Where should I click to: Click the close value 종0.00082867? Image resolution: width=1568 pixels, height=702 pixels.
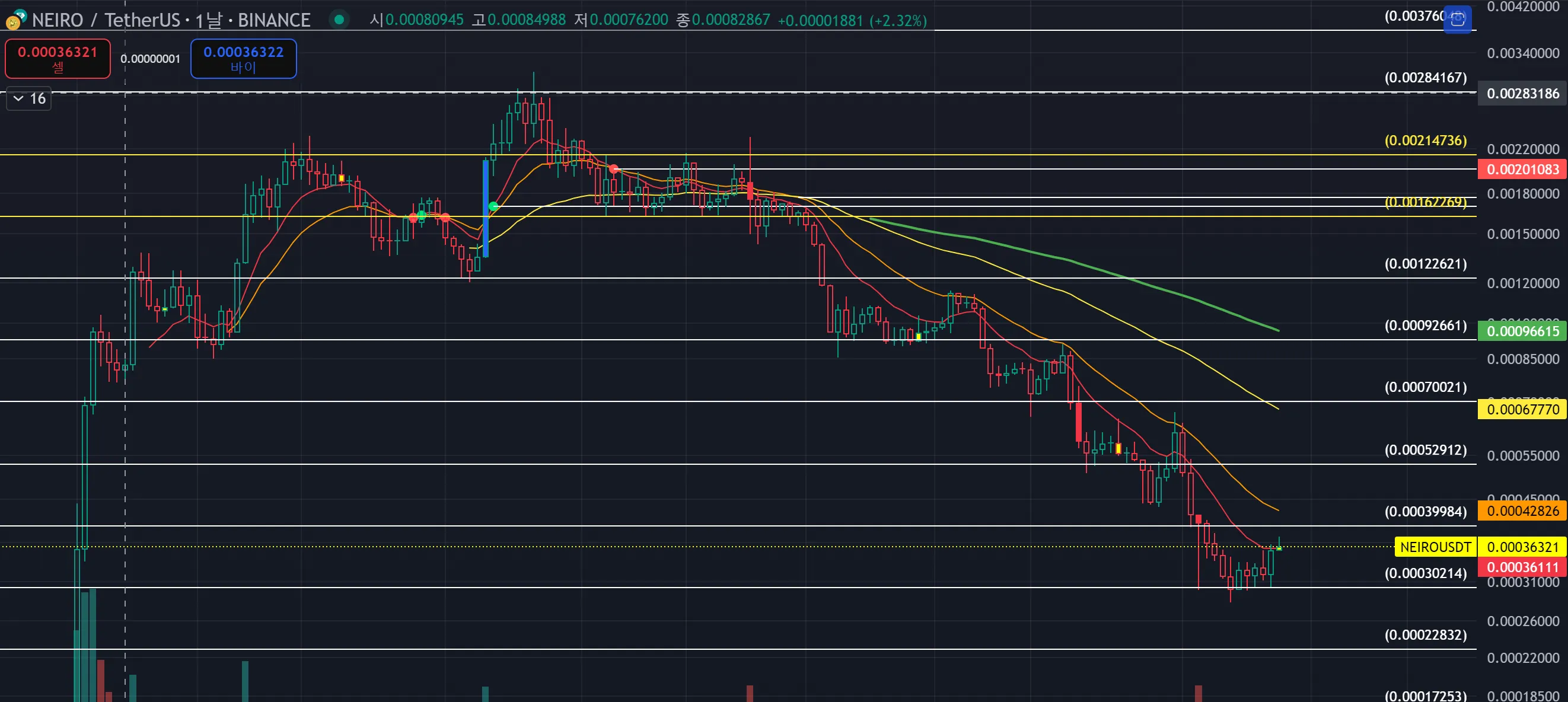723,20
